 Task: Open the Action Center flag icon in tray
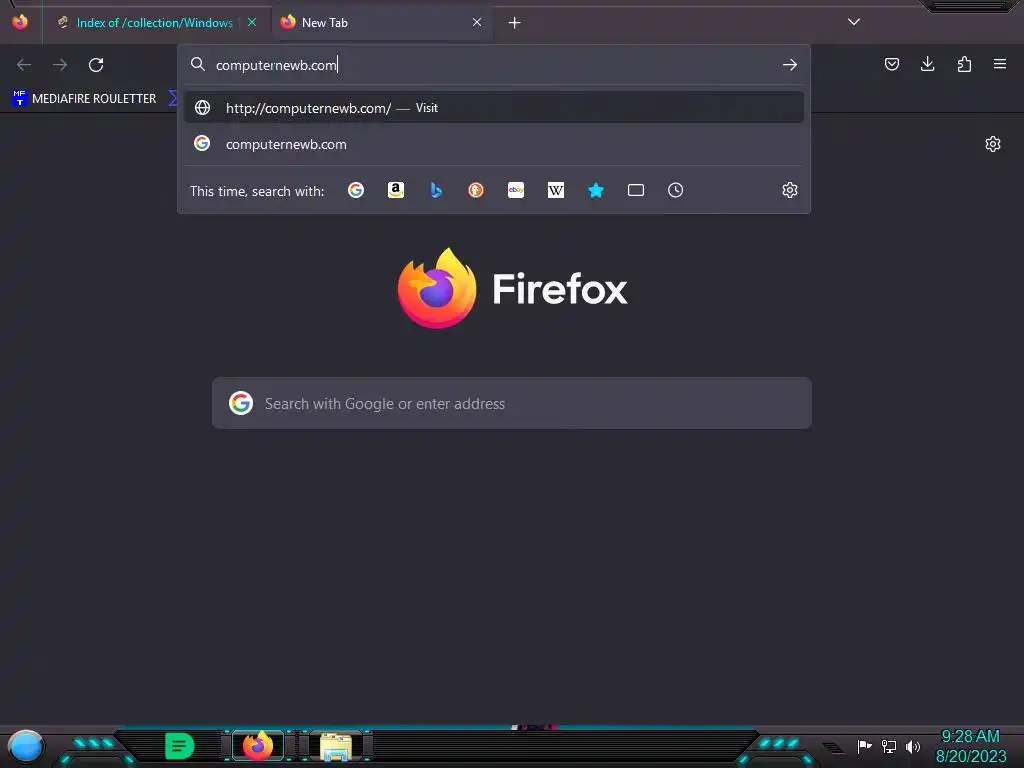(x=865, y=746)
